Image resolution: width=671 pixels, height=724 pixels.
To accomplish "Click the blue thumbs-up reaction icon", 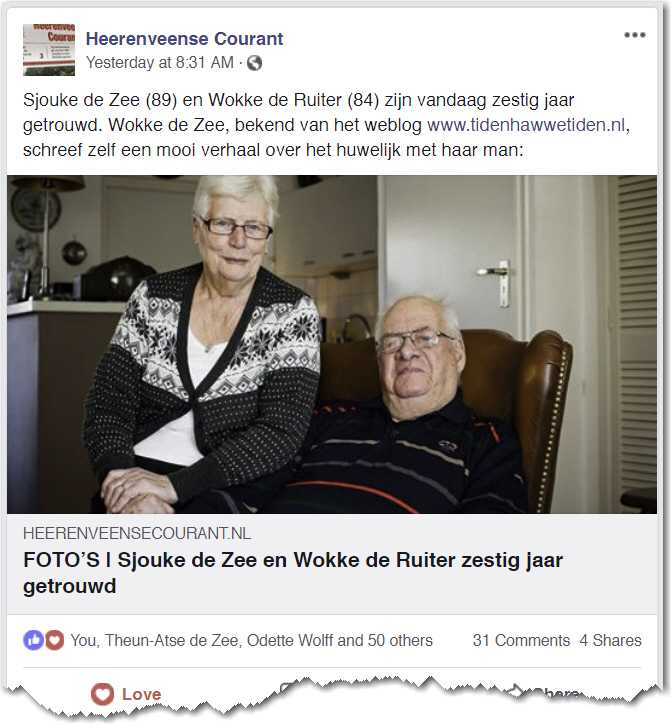I will [x=33, y=640].
